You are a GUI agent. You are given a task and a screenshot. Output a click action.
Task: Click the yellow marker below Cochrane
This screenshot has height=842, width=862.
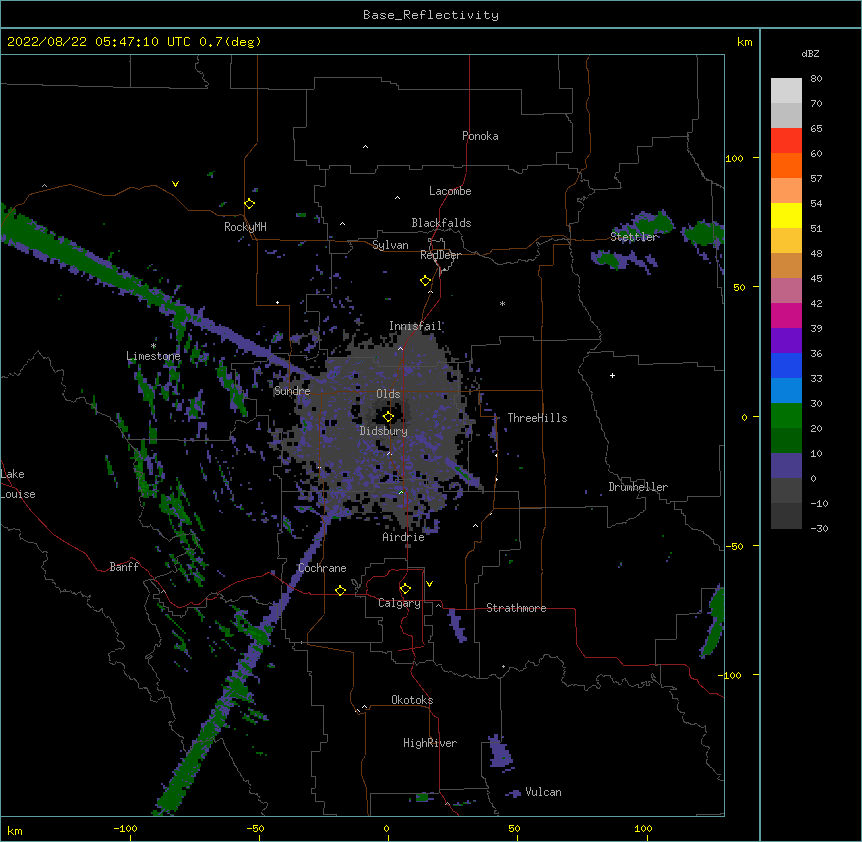340,590
